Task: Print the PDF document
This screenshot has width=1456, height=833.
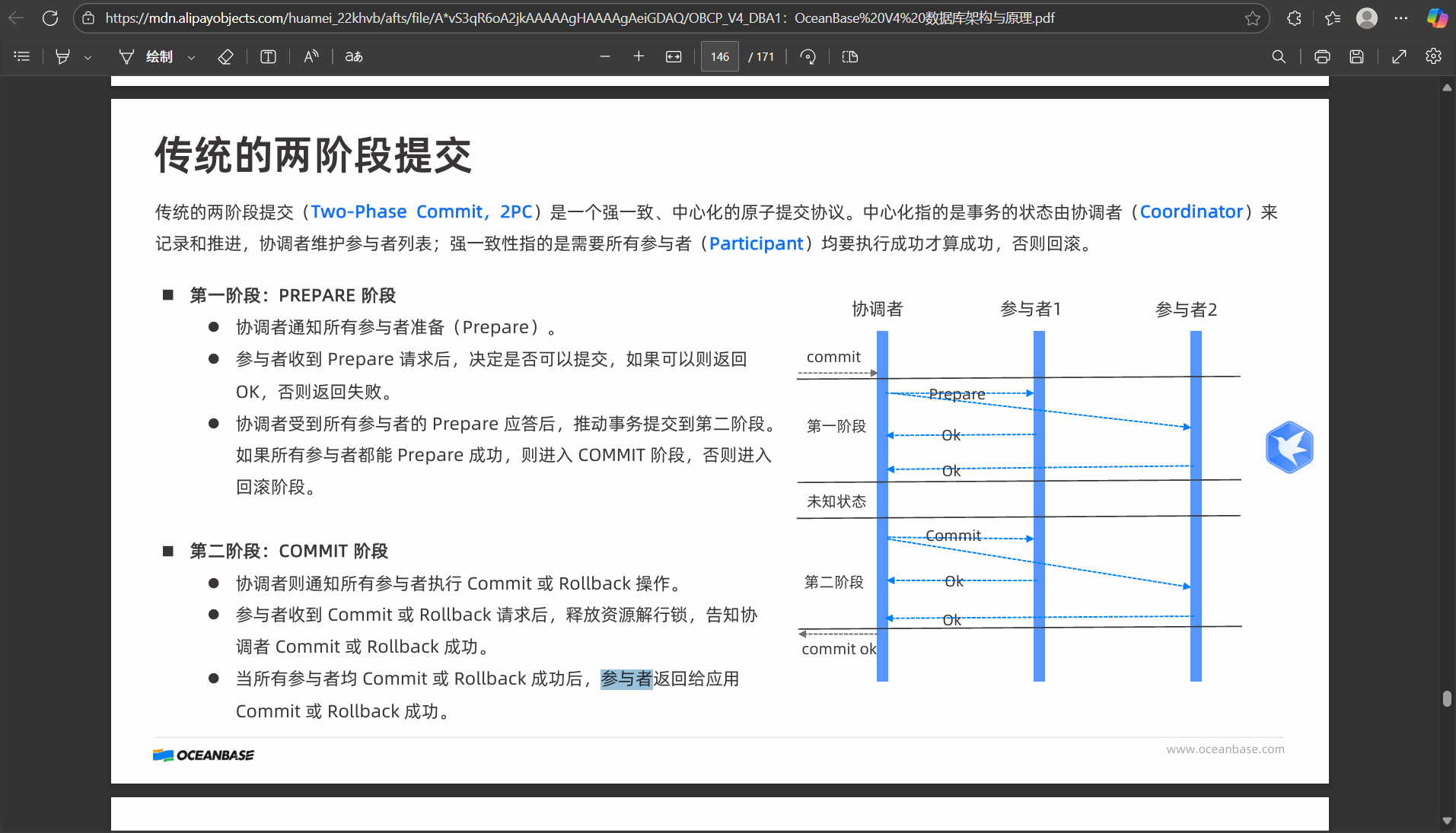Action: point(1322,56)
